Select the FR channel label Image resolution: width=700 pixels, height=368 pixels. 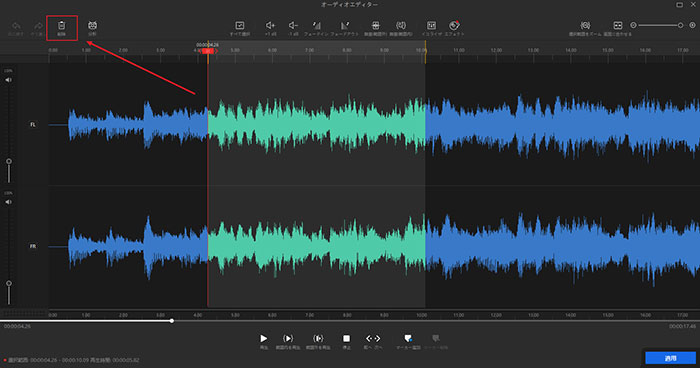pos(33,246)
